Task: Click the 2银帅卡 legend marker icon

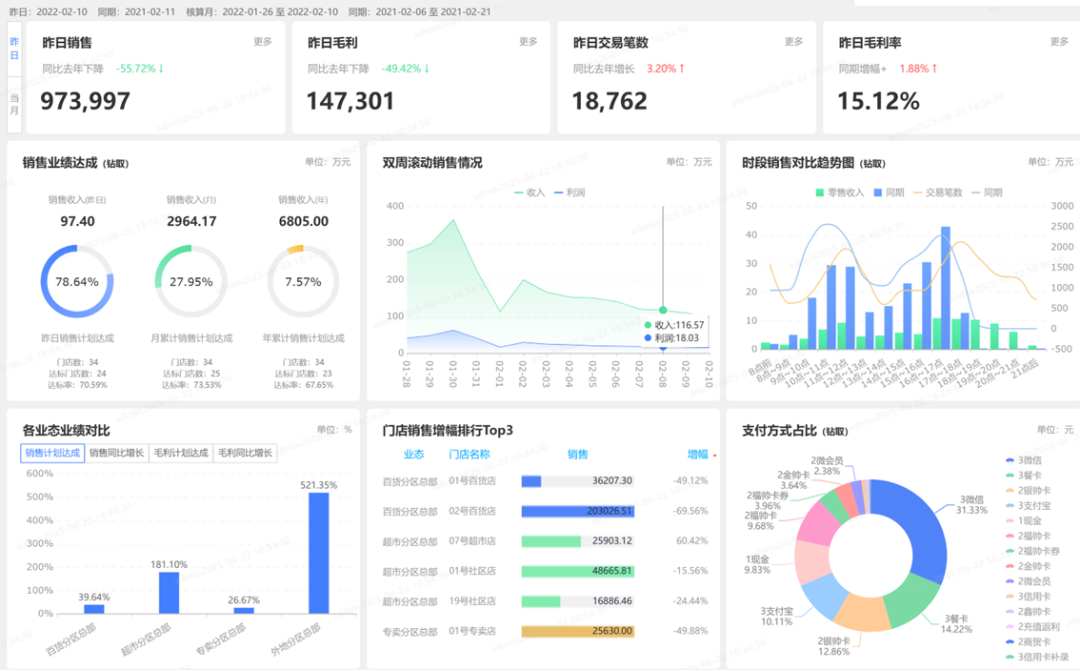Action: coord(1008,490)
